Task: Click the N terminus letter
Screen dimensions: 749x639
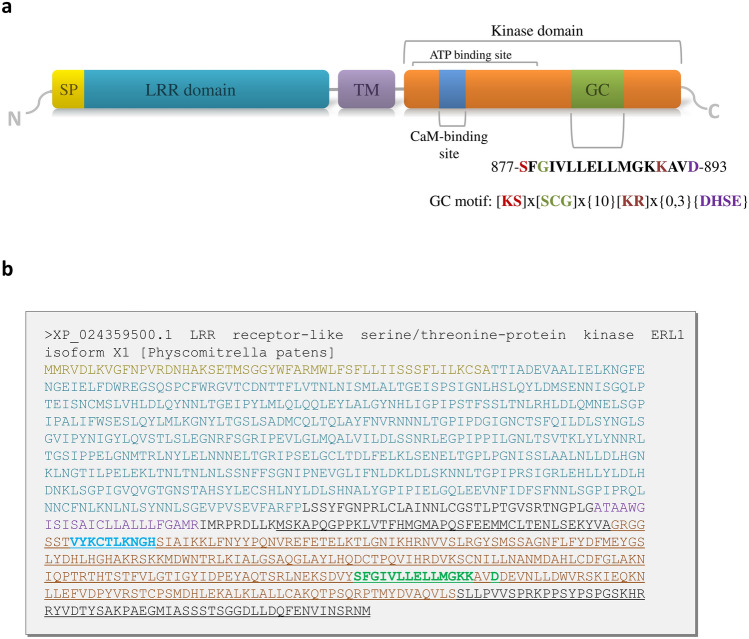Action: point(14,118)
